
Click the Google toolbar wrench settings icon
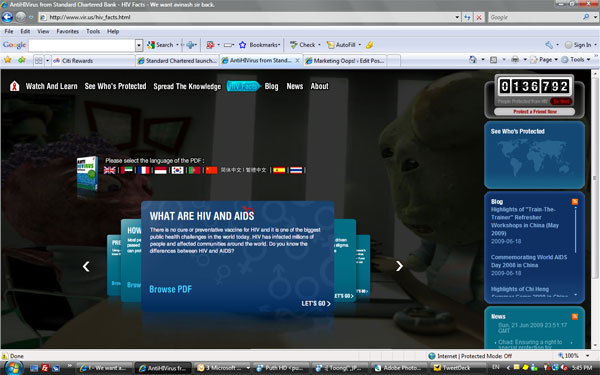tap(549, 45)
